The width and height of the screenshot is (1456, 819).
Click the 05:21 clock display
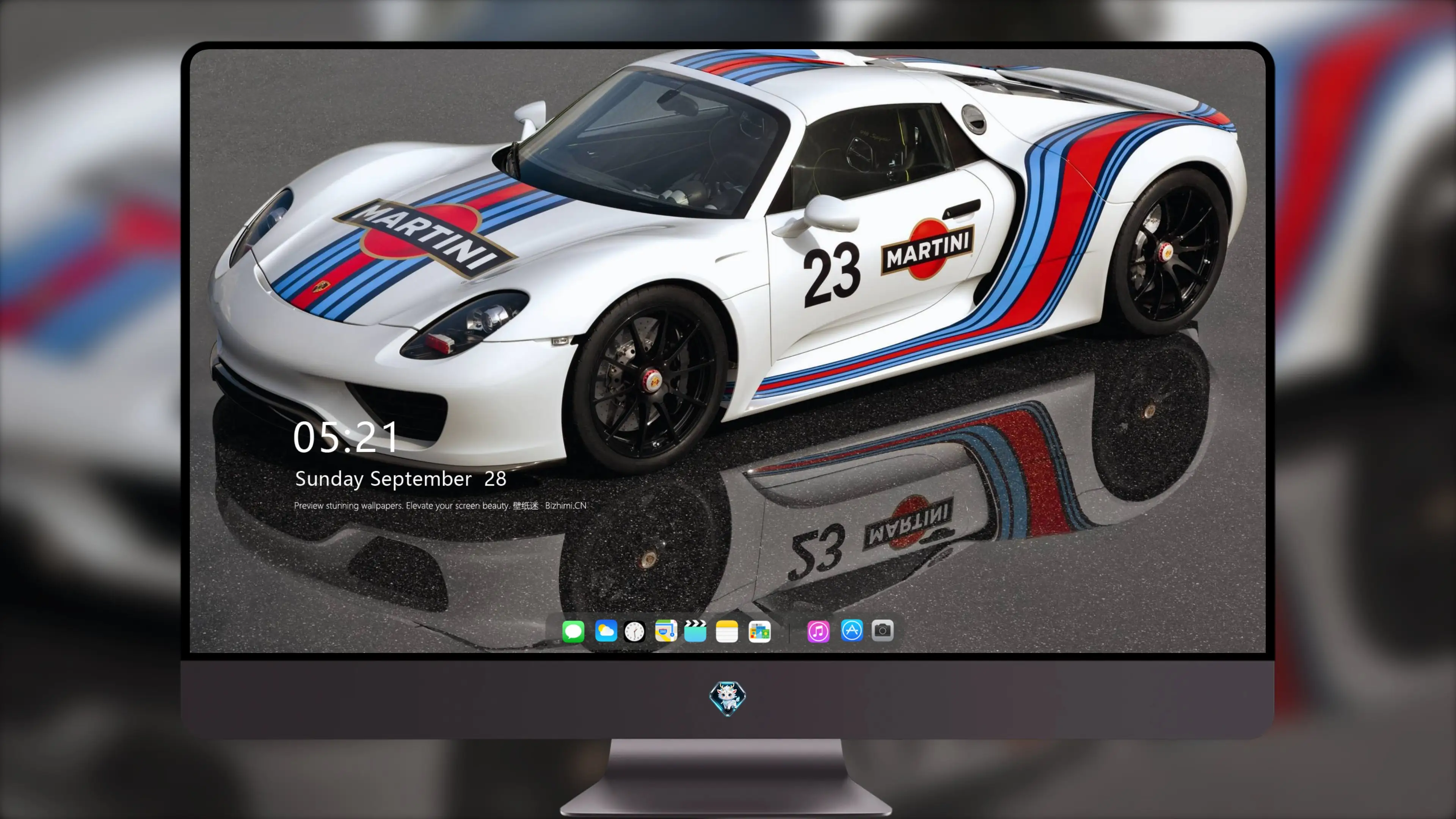point(346,437)
